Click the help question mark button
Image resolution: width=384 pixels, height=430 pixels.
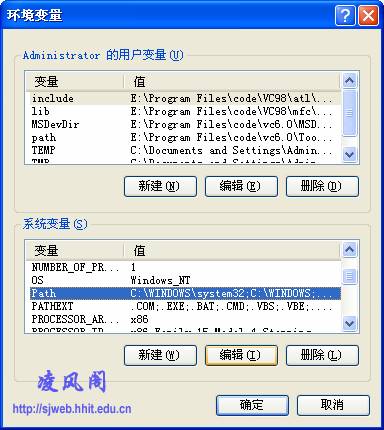(345, 15)
